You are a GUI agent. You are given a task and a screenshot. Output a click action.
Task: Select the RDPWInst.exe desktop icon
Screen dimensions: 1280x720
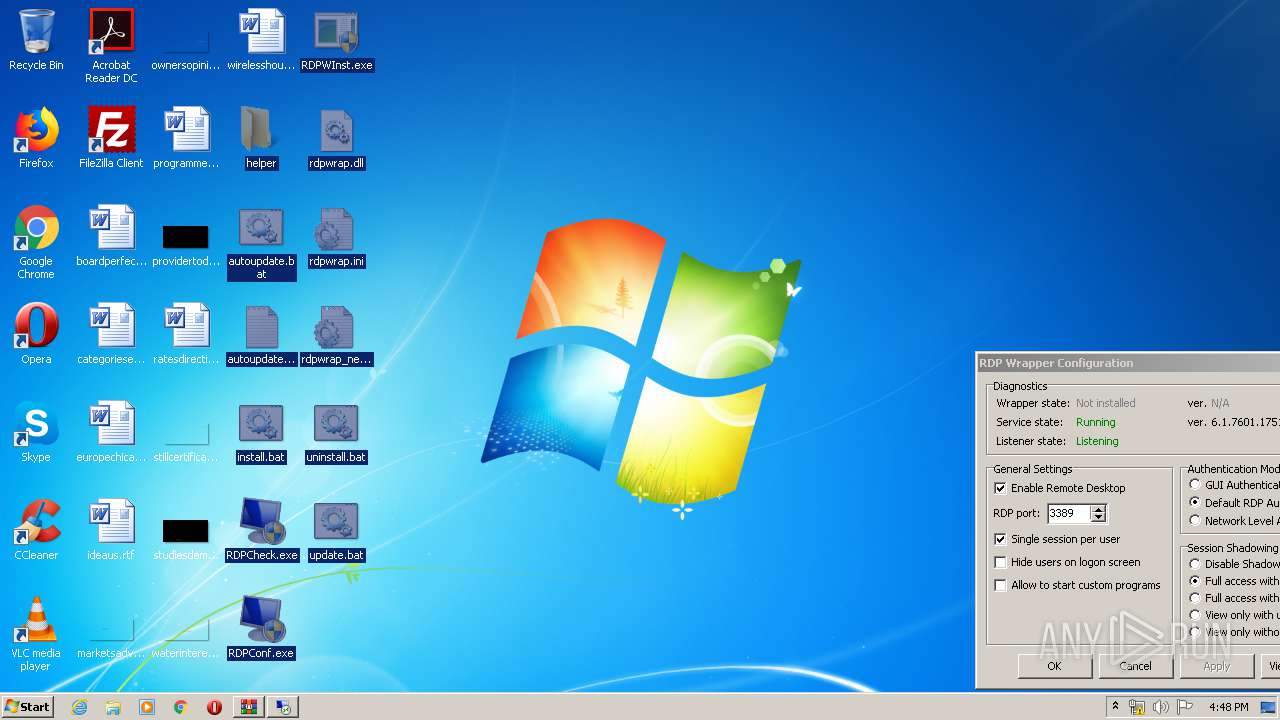pyautogui.click(x=336, y=40)
